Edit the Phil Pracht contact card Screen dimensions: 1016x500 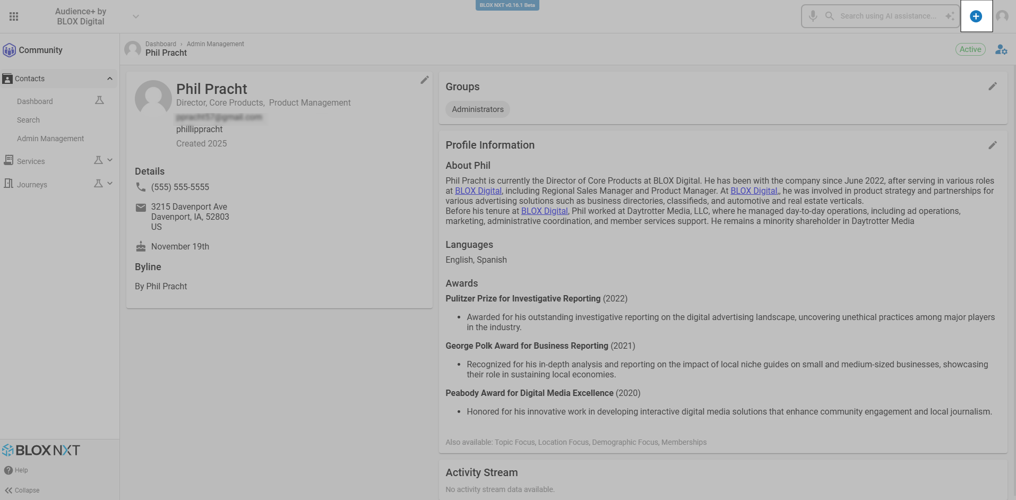[x=424, y=80]
